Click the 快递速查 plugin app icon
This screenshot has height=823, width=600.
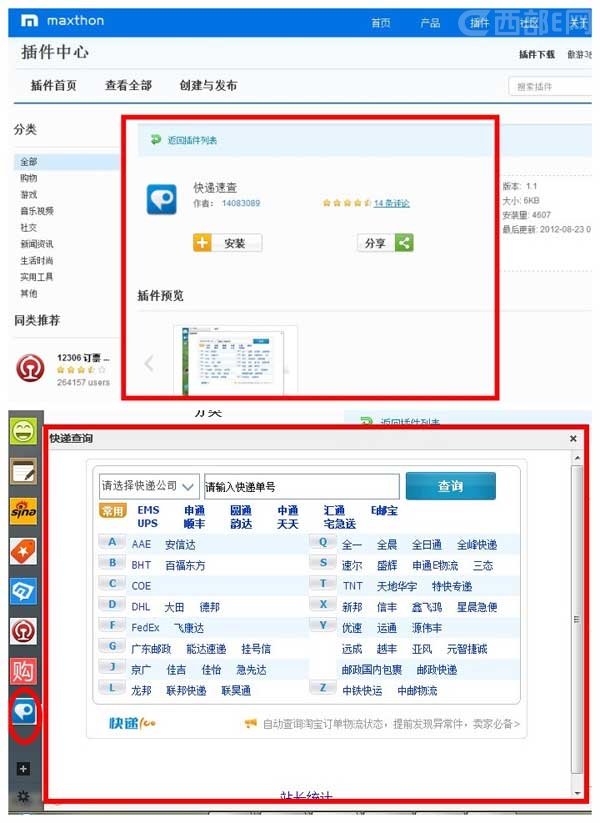[x=162, y=199]
